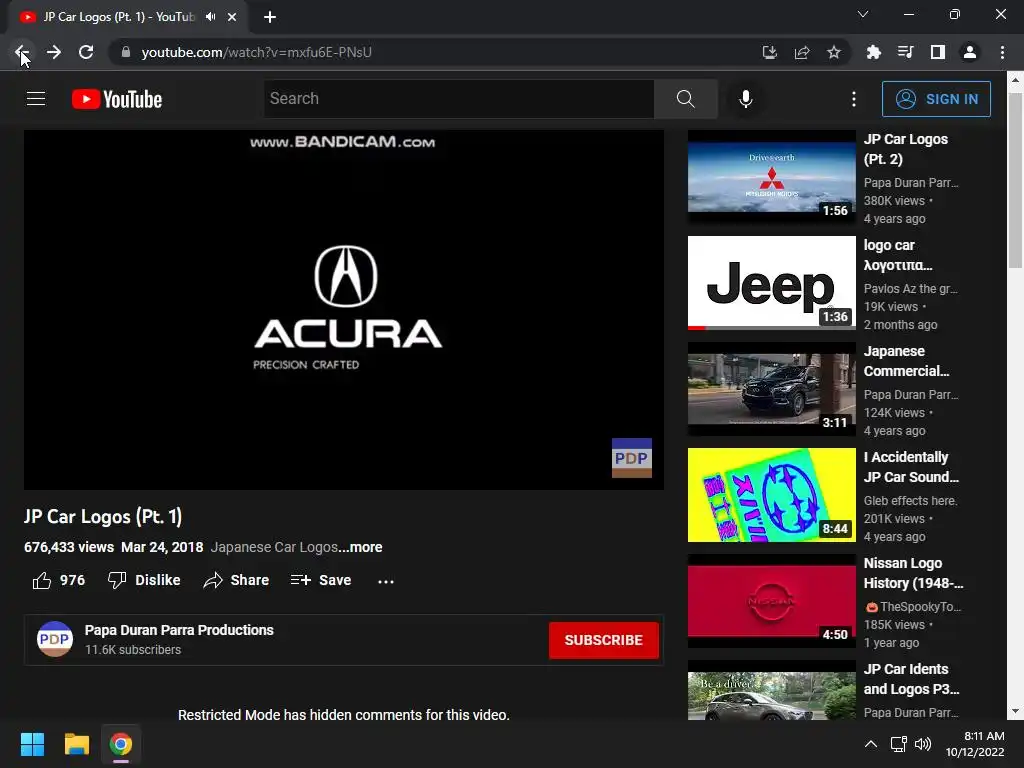Open a new tab with the plus button
Screen dimensions: 1024x768
coord(270,17)
